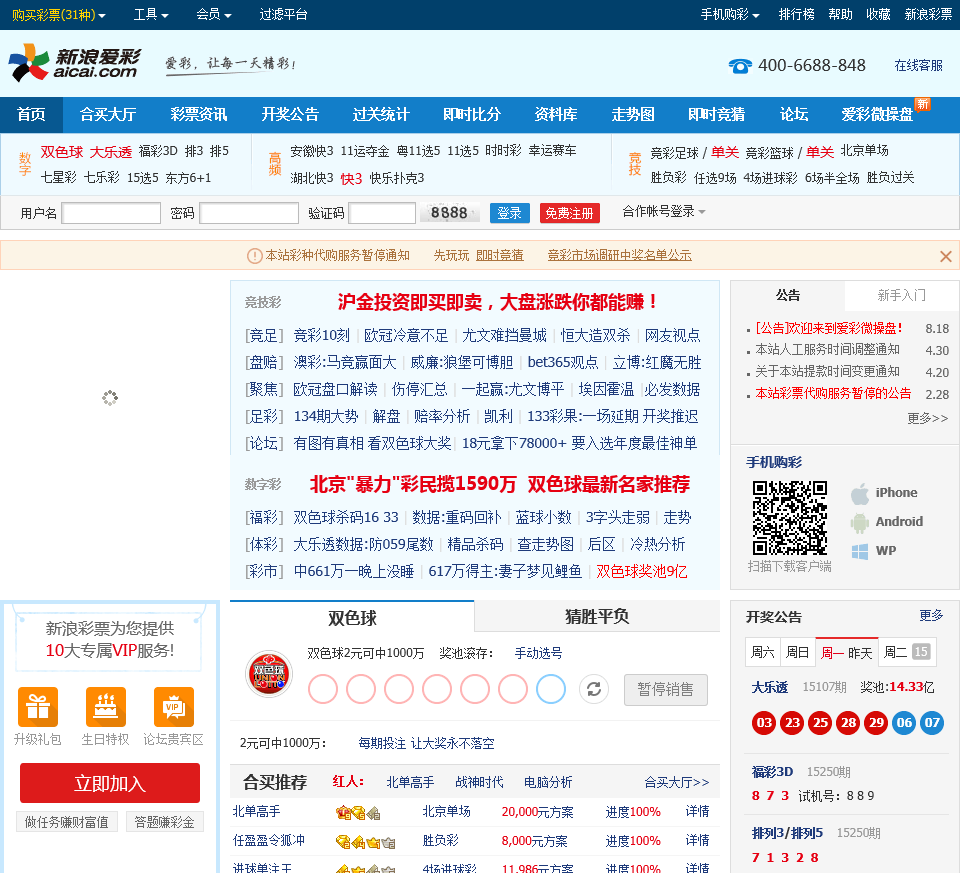This screenshot has height=873, width=960.
Task: Open the 每期投注 让大奖永不落空 link
Action: 426,744
